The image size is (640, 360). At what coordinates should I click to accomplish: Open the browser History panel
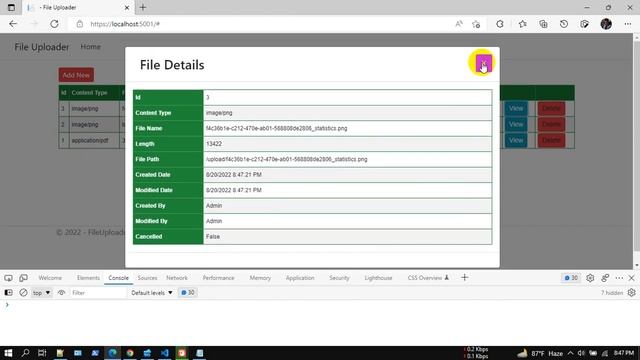click(x=564, y=24)
